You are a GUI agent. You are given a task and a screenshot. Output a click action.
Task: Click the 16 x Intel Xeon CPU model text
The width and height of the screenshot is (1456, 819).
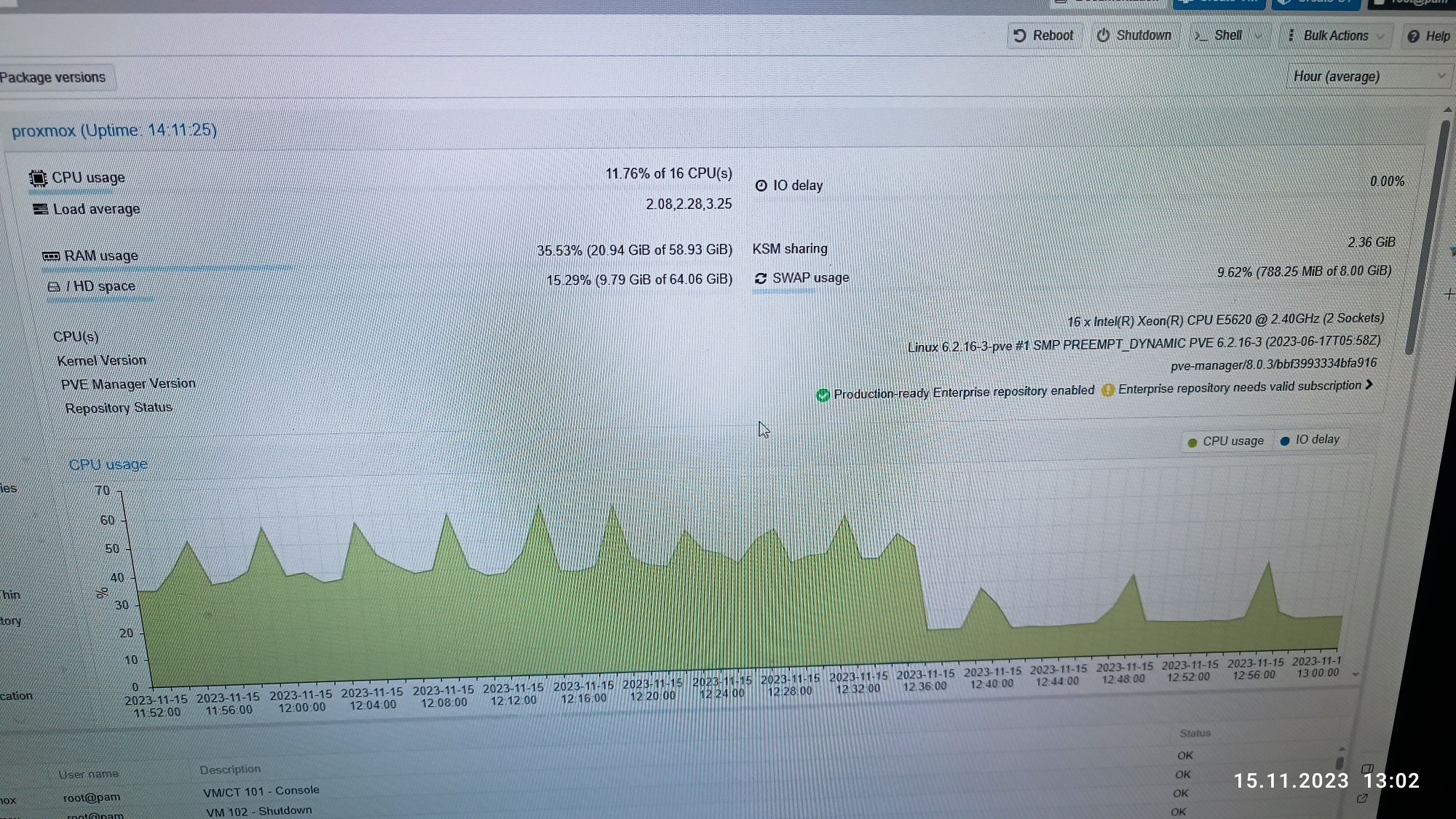[x=1225, y=320]
